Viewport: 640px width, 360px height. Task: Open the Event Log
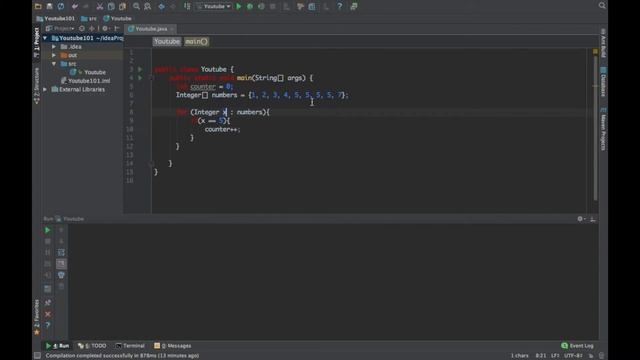pyautogui.click(x=577, y=346)
